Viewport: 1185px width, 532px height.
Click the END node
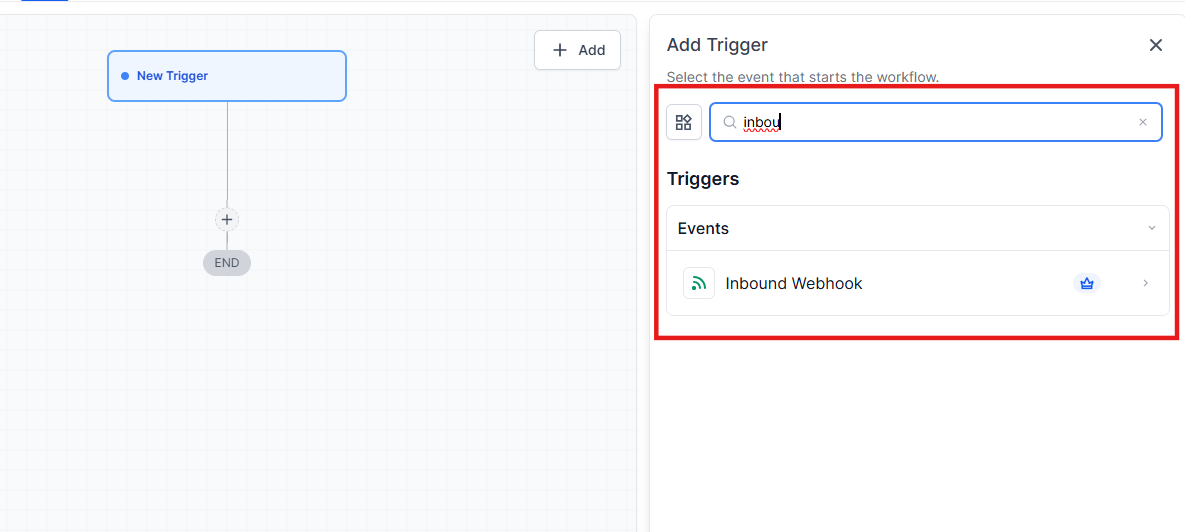click(x=227, y=263)
